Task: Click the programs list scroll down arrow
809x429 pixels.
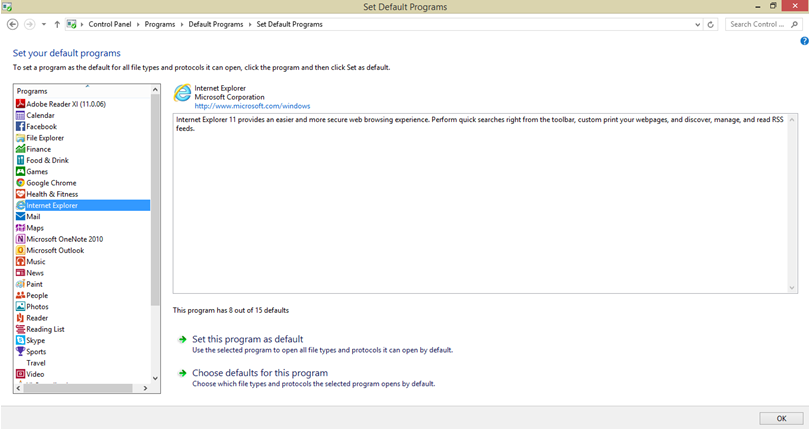Action: pos(155,378)
